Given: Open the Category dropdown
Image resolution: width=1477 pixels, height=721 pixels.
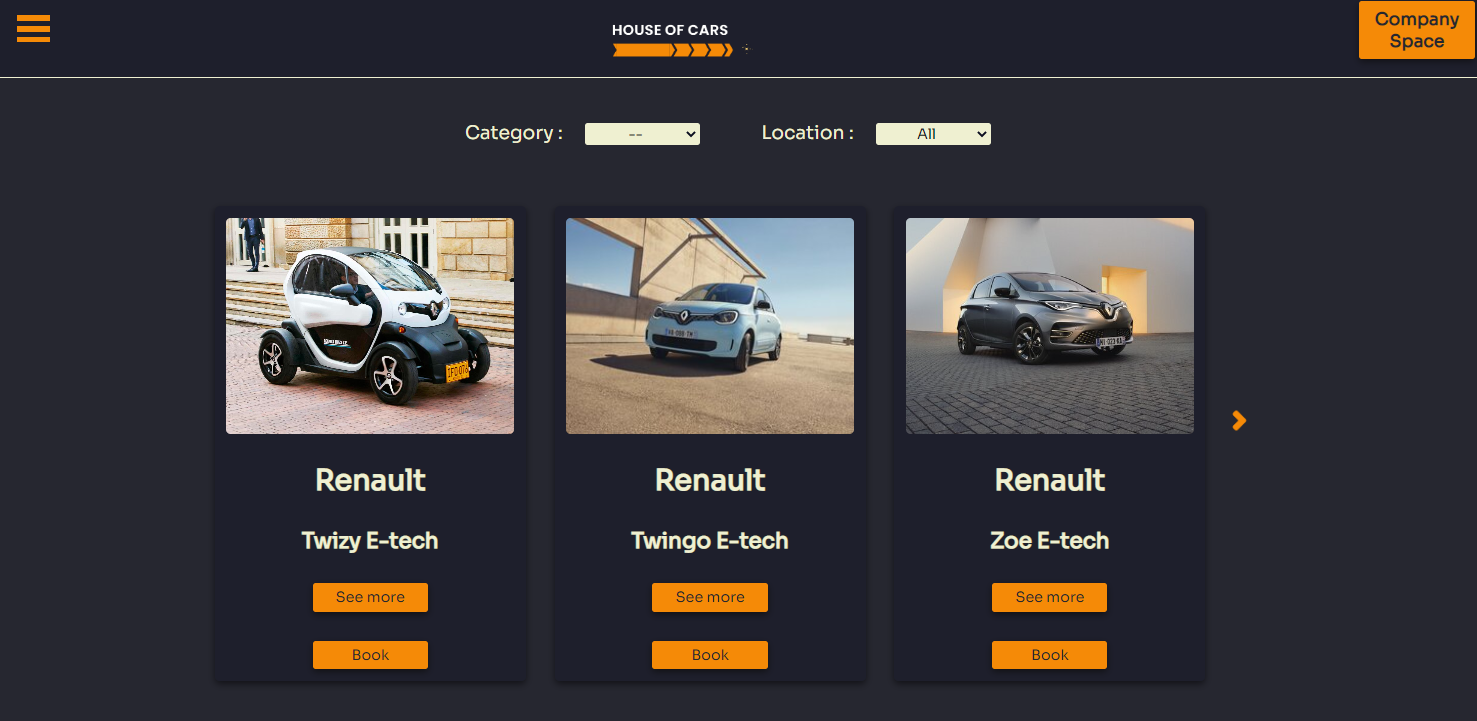Looking at the screenshot, I should pos(642,134).
